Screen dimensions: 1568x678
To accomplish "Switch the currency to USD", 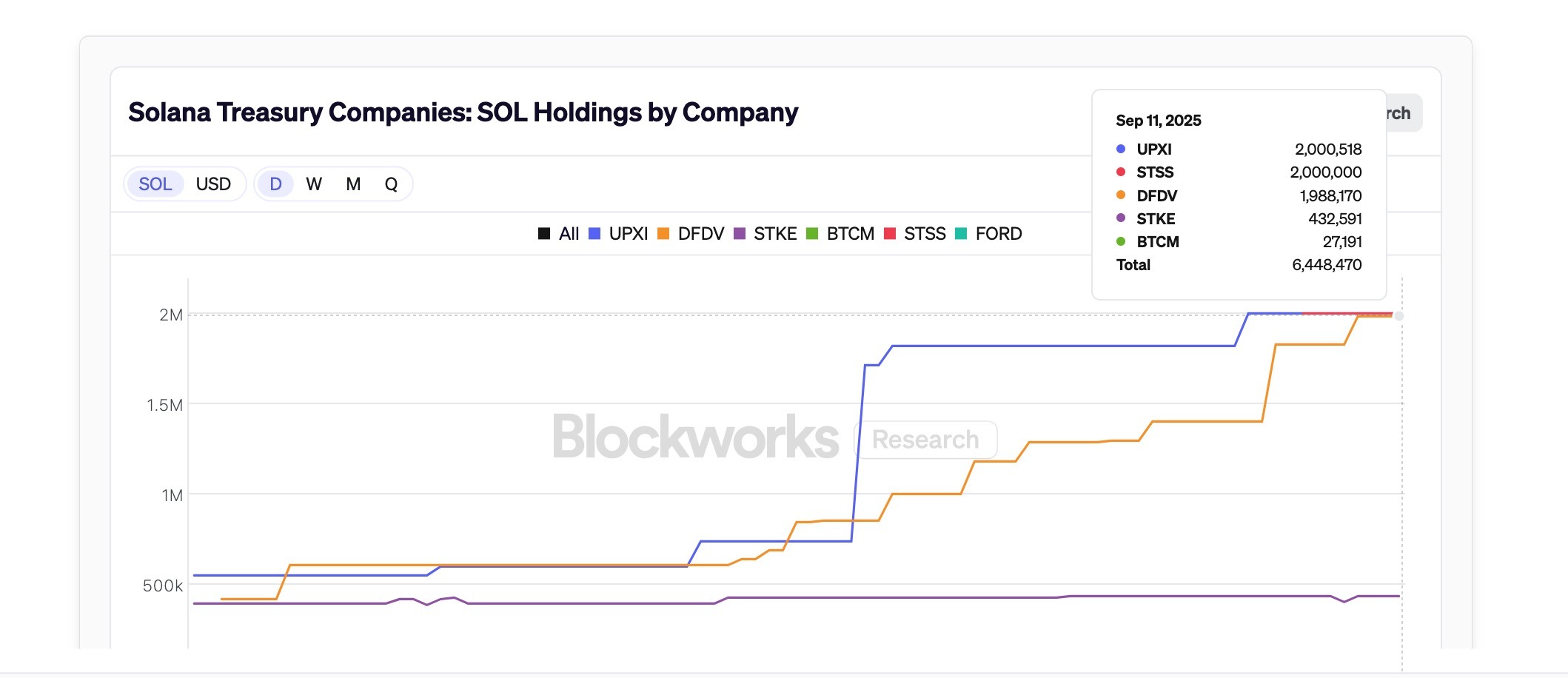I will pos(213,184).
